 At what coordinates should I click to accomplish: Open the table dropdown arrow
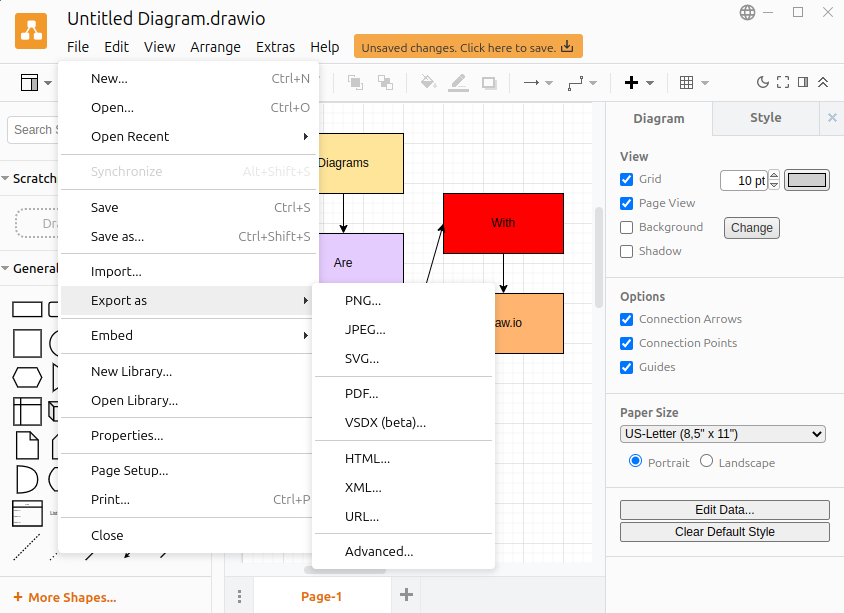705,83
